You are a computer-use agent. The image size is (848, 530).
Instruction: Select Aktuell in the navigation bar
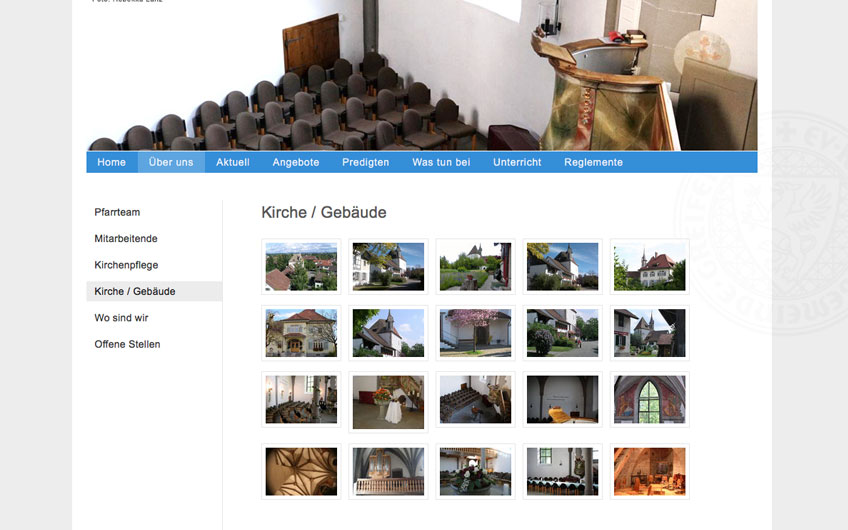tap(233, 162)
